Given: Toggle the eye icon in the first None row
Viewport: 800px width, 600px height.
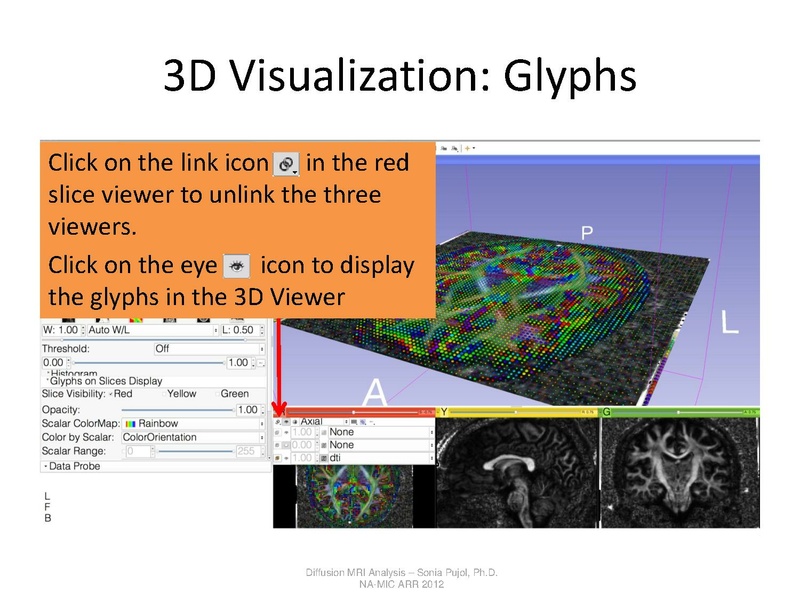Looking at the screenshot, I should click(286, 432).
